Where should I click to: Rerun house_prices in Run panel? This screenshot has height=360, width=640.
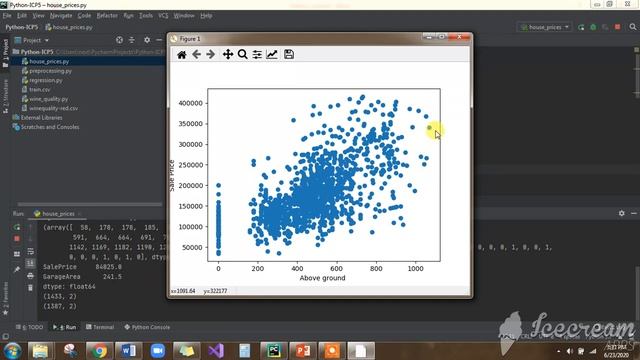(x=17, y=227)
